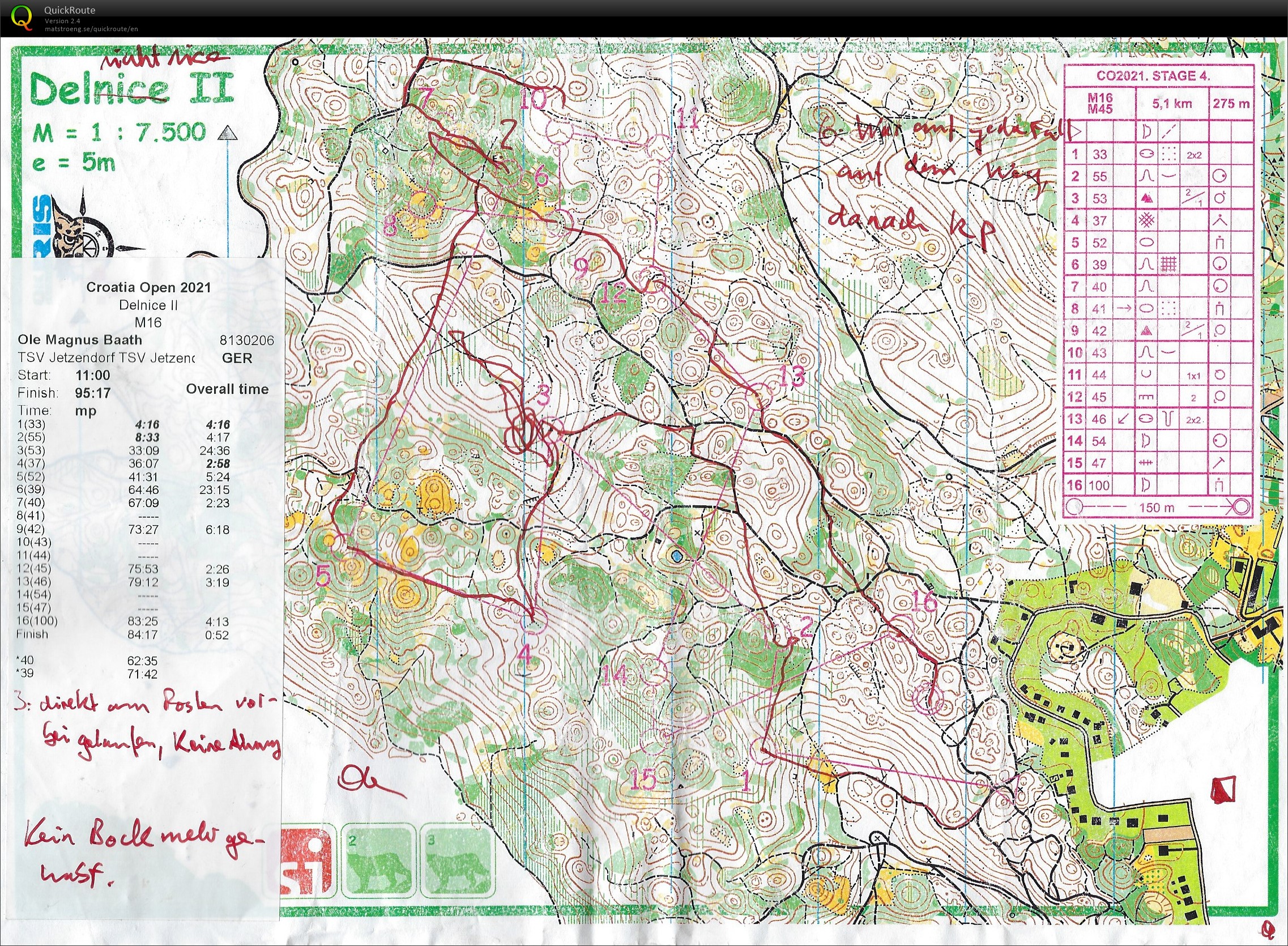Click control number 5 on the map
The image size is (1288, 946).
(323, 576)
